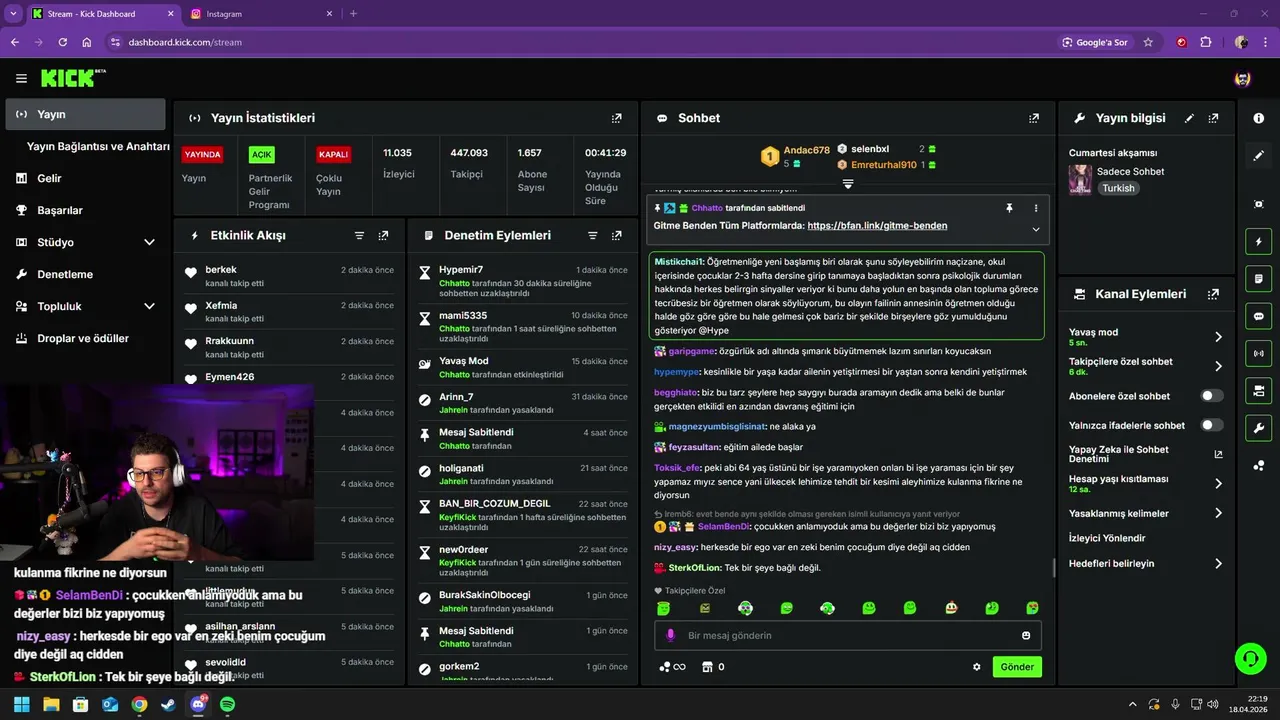Toggle stream stats panel via broadcast rail button
The image size is (1280, 720).
coord(1258,353)
